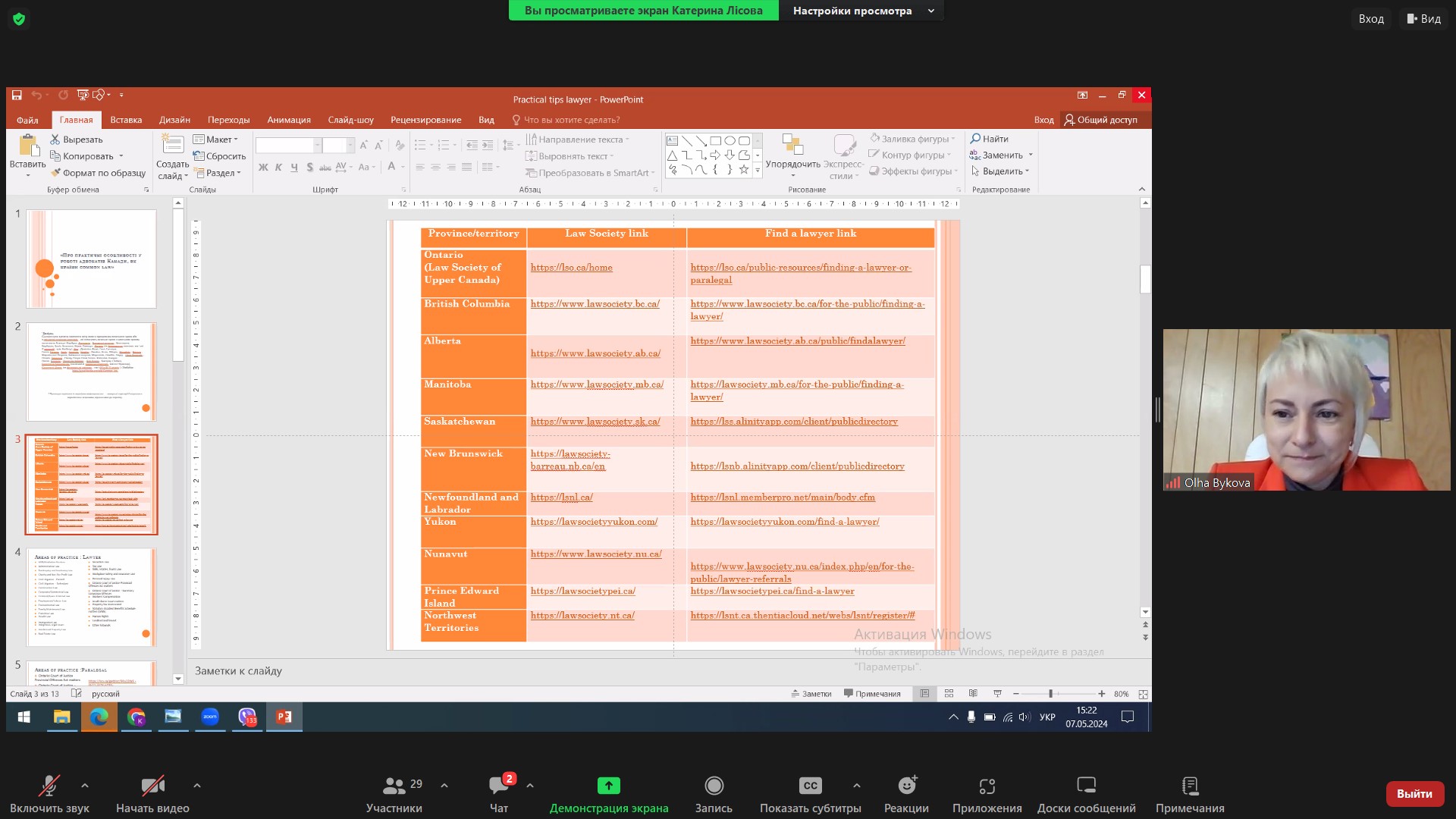The width and height of the screenshot is (1456, 819).
Task: Open Select (Выделить) dropdown
Action: click(x=999, y=171)
